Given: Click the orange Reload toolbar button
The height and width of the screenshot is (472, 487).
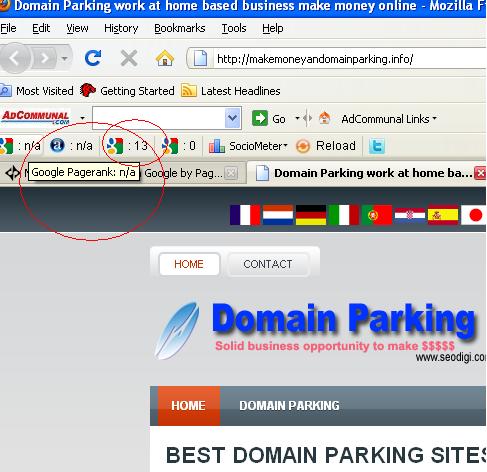Looking at the screenshot, I should tap(326, 146).
